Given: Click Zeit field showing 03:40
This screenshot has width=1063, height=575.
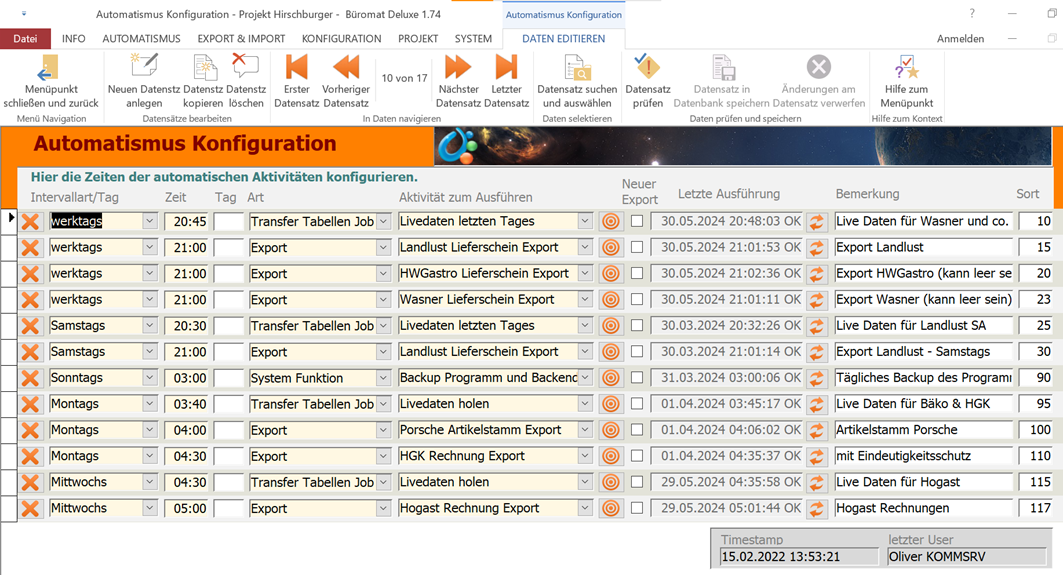Looking at the screenshot, I should point(185,404).
